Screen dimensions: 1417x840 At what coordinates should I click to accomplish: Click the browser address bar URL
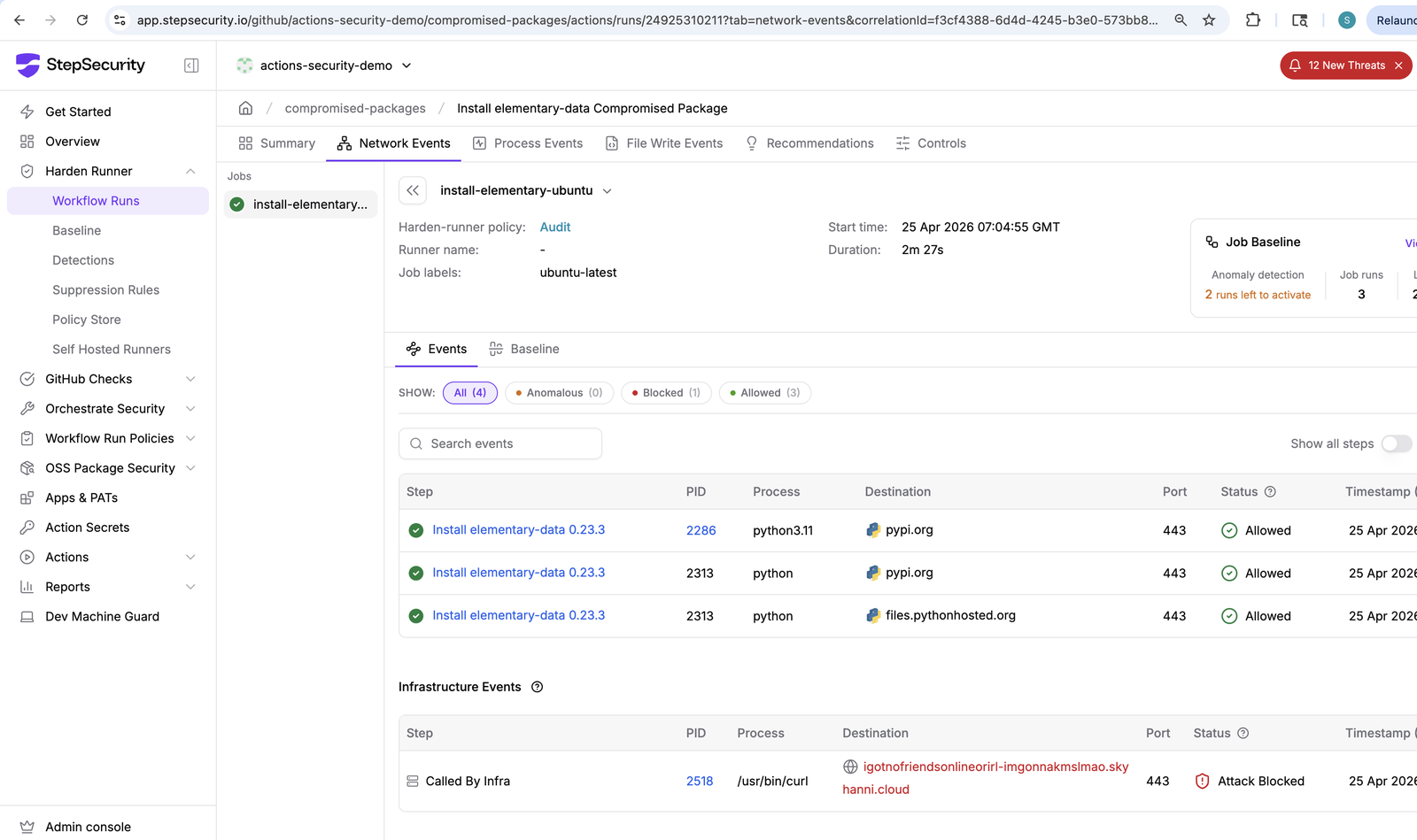[647, 19]
